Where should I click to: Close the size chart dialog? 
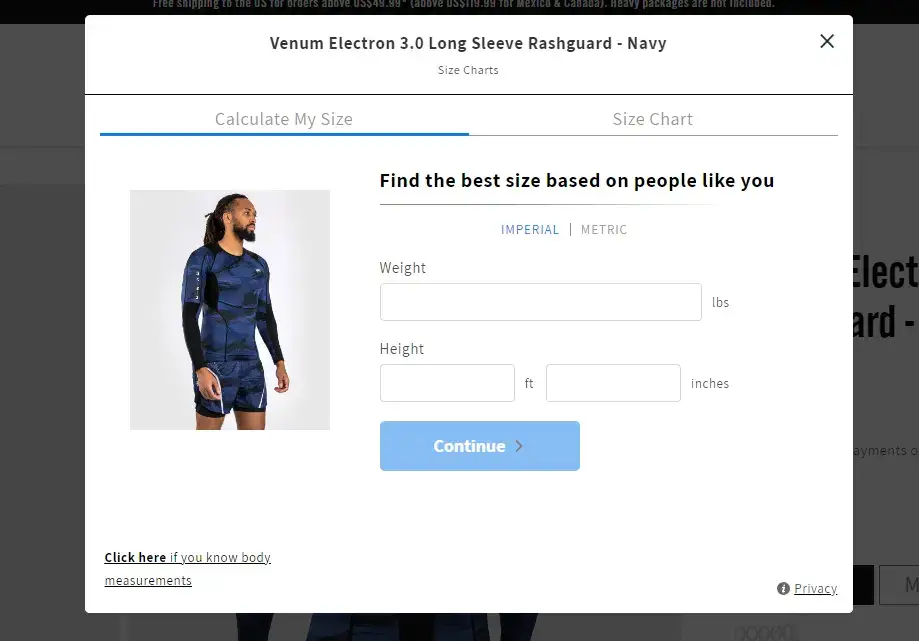tap(826, 41)
